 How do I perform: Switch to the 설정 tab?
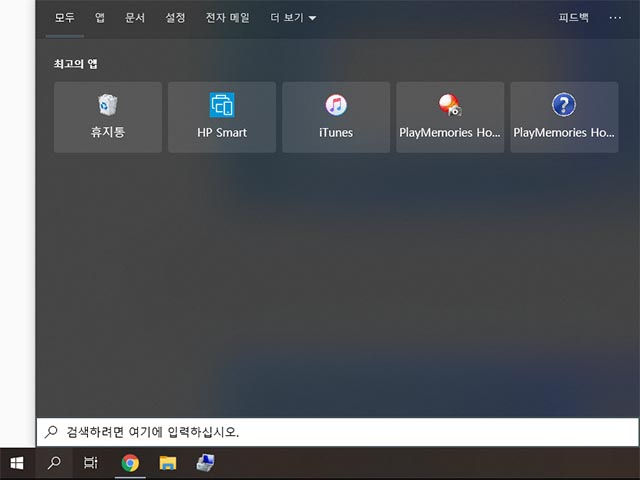pos(175,18)
